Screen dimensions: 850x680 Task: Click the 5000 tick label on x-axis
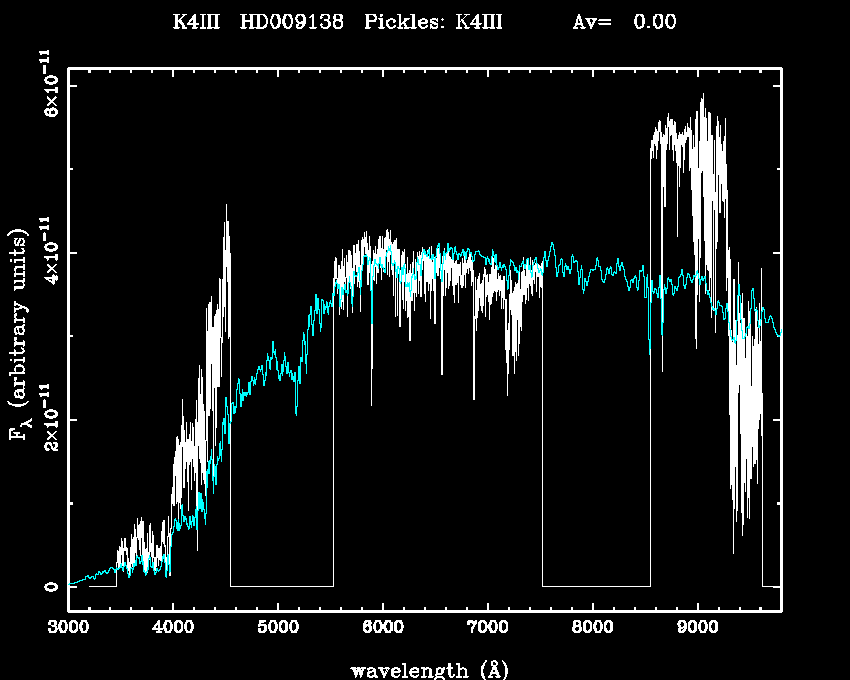point(278,628)
